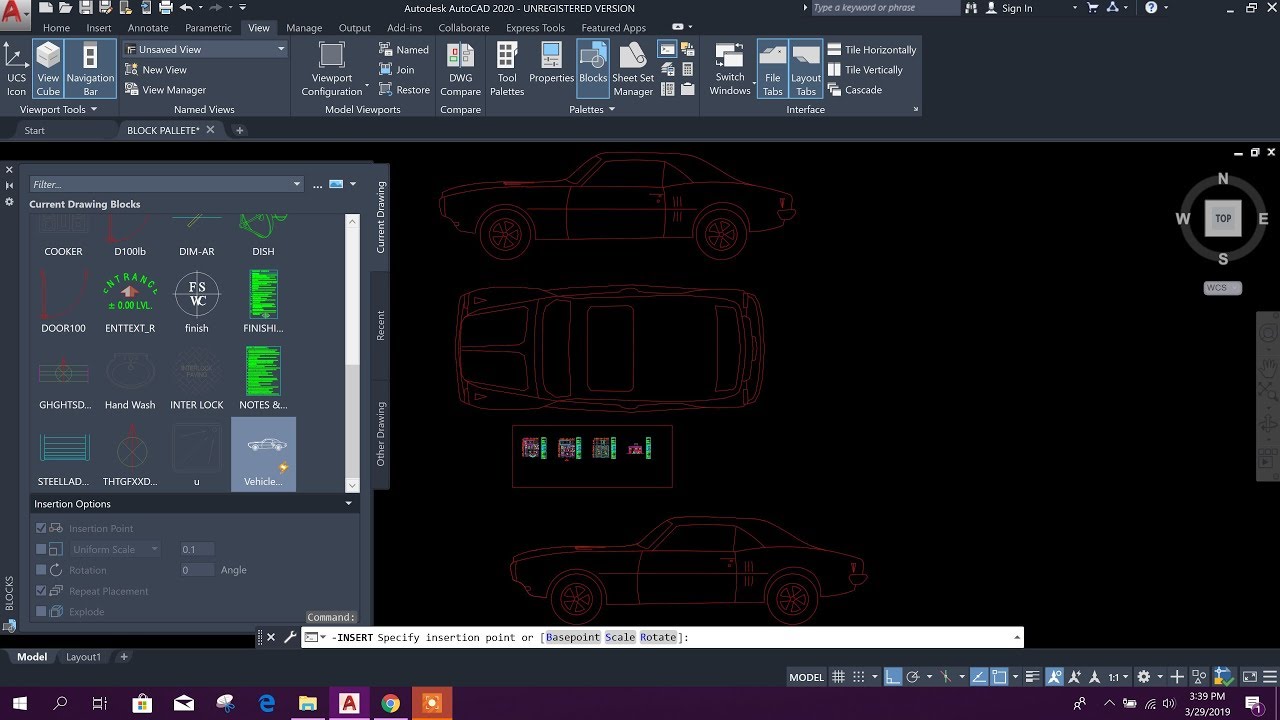Toggle Layout Tabs display

[806, 69]
